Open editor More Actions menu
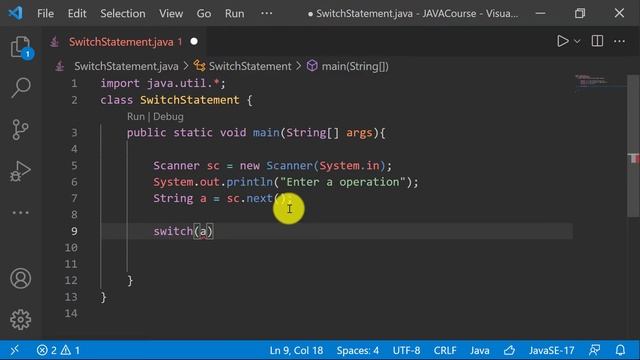This screenshot has height=360, width=640. click(619, 41)
